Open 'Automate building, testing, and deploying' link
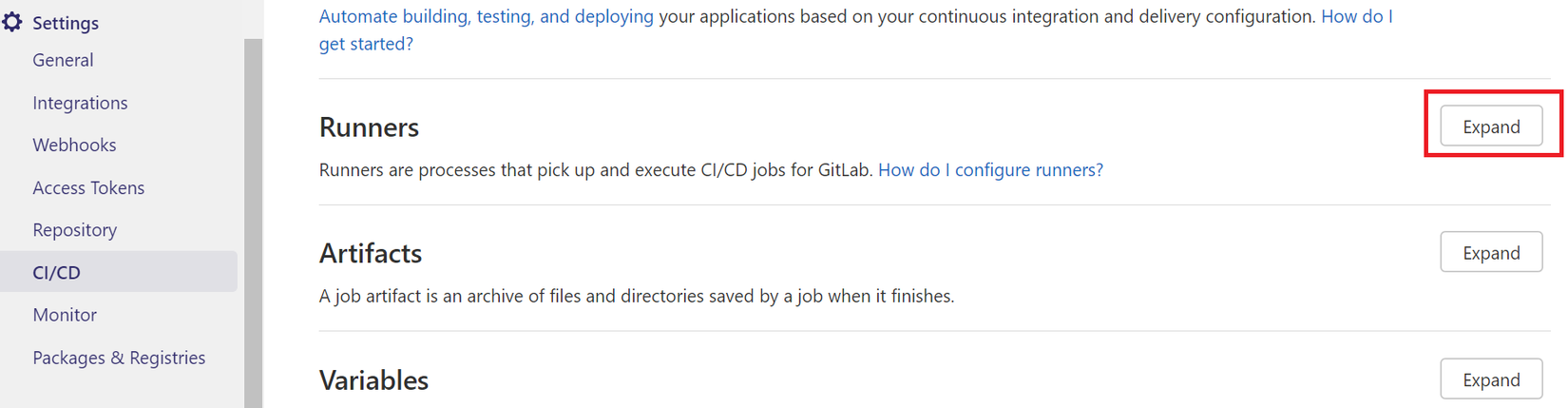The height and width of the screenshot is (408, 1568). 486,16
